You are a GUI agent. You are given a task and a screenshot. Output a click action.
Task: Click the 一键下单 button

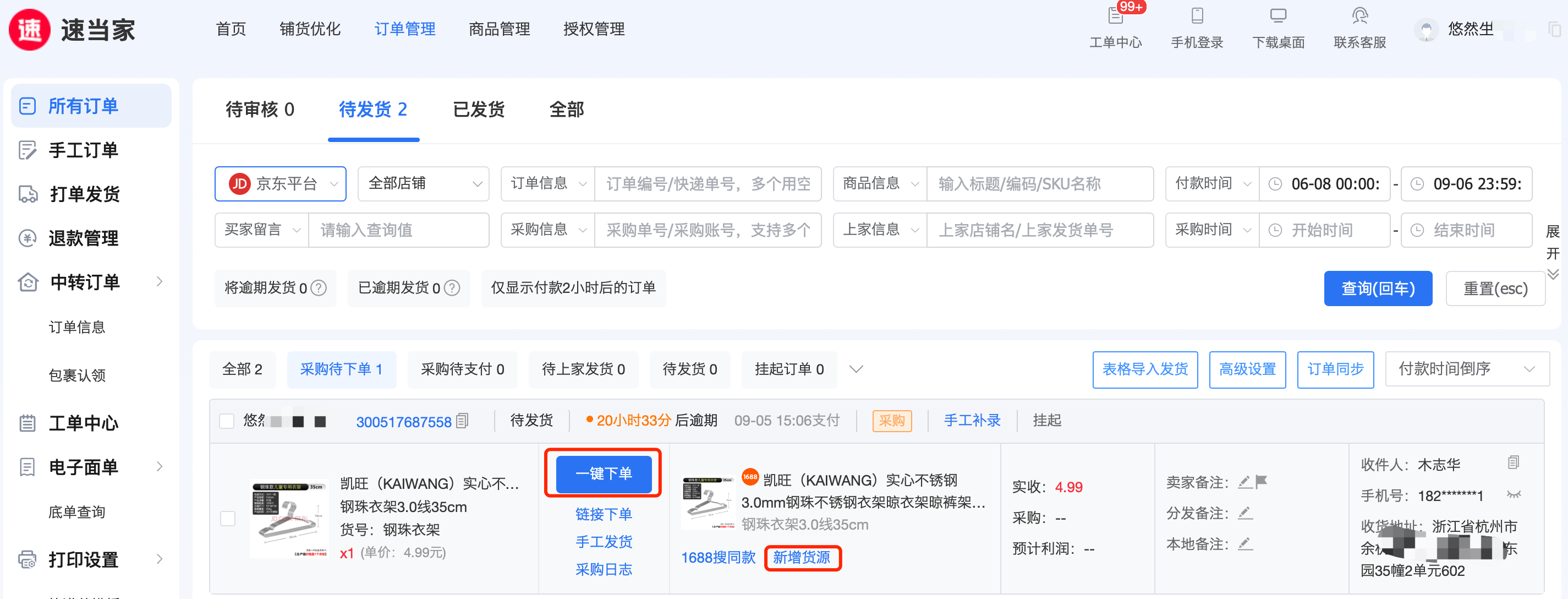tap(604, 473)
